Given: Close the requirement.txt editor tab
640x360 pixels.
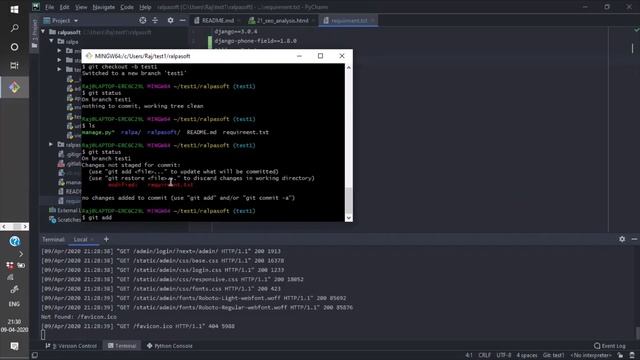Looking at the screenshot, I should (x=373, y=20).
